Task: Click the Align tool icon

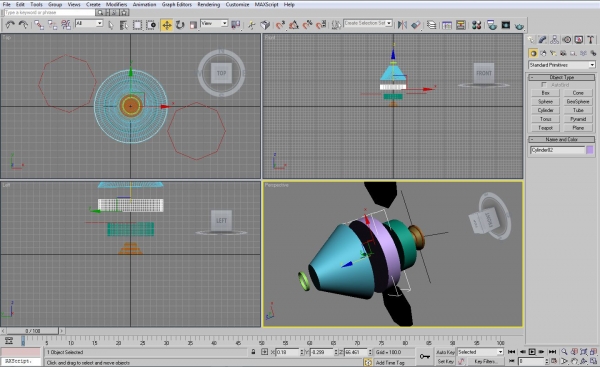Action: 416,25
